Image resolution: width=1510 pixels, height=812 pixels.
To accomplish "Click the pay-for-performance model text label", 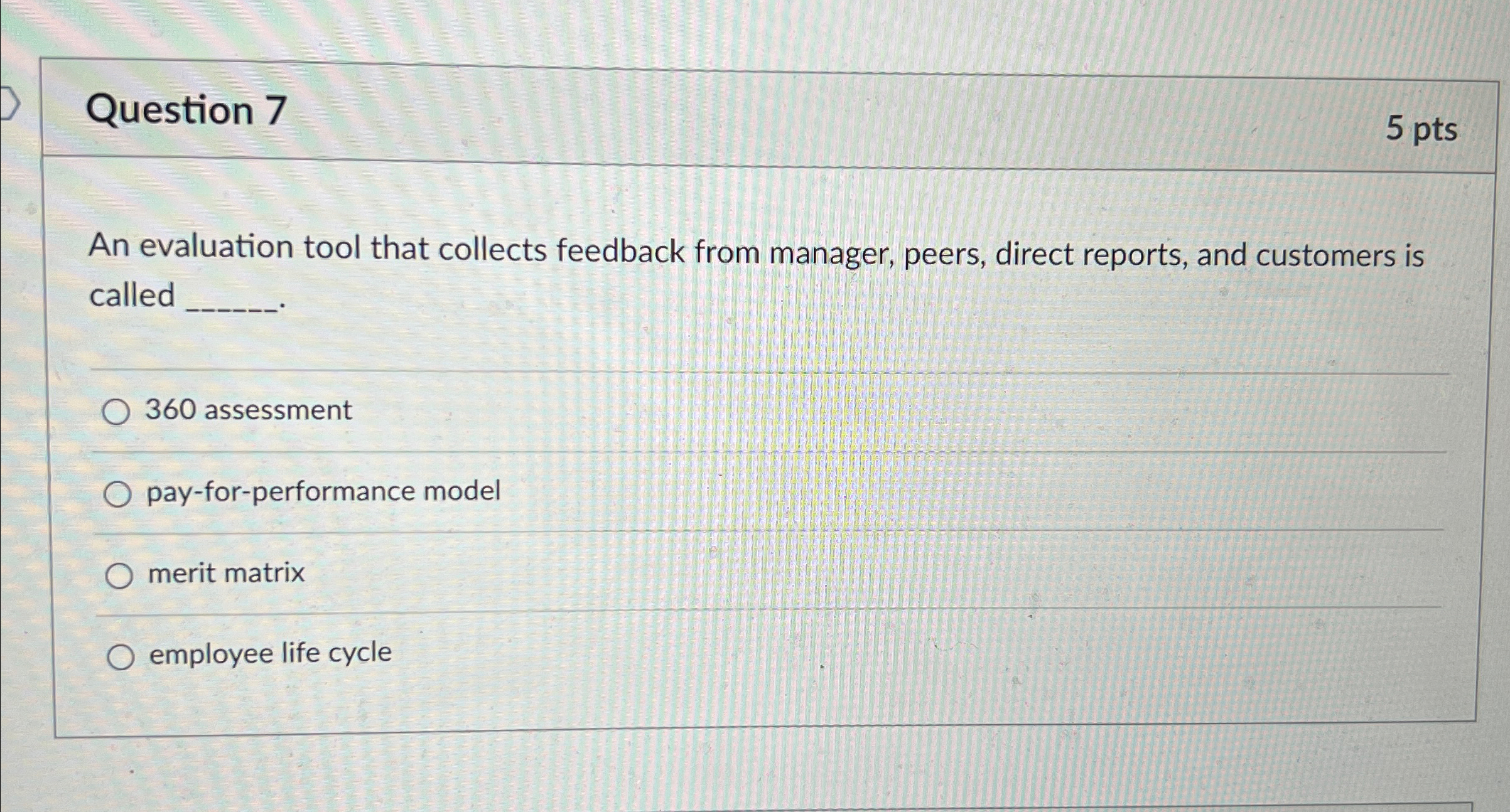I will click(x=323, y=492).
